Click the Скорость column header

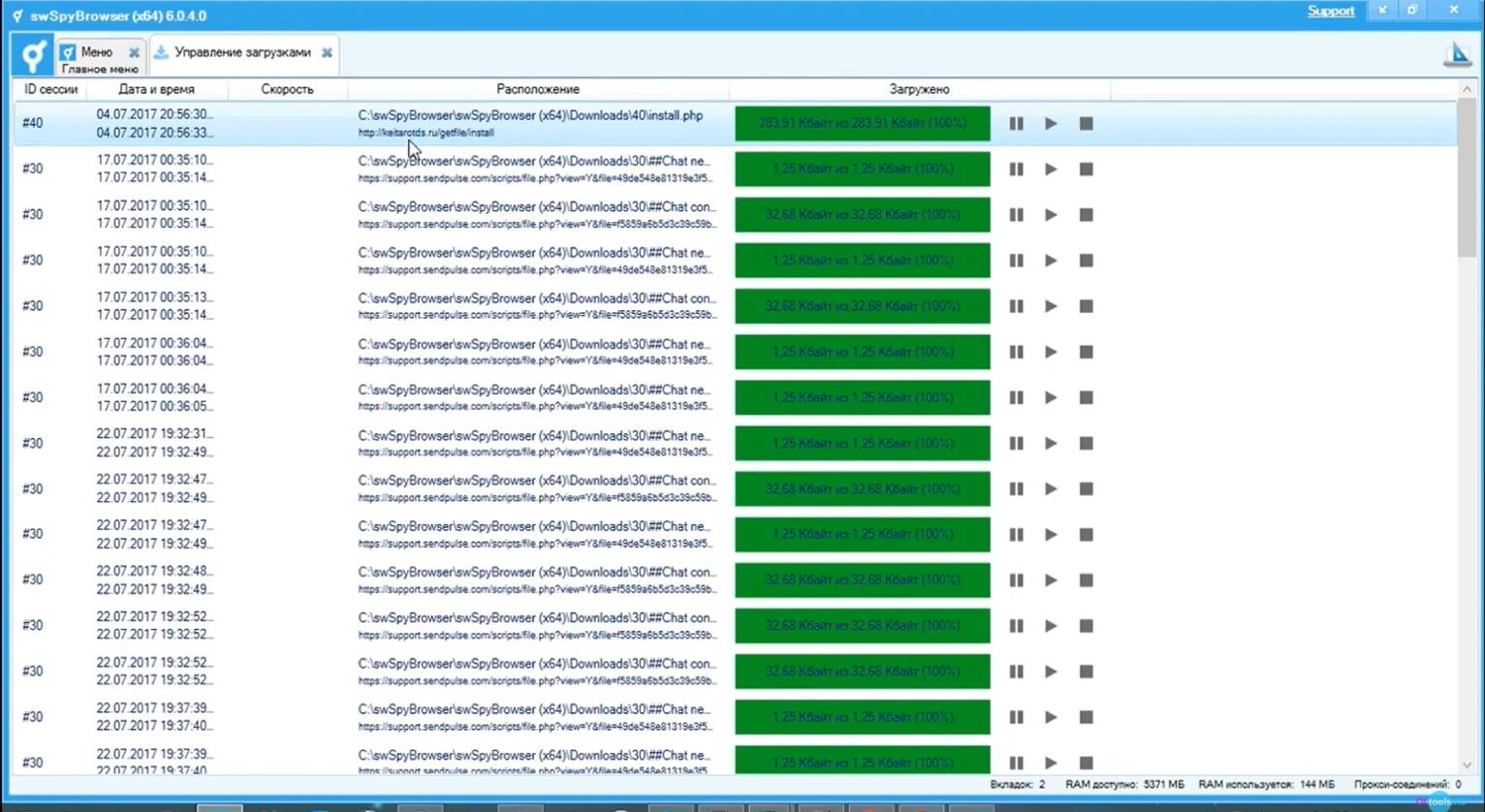tap(288, 89)
